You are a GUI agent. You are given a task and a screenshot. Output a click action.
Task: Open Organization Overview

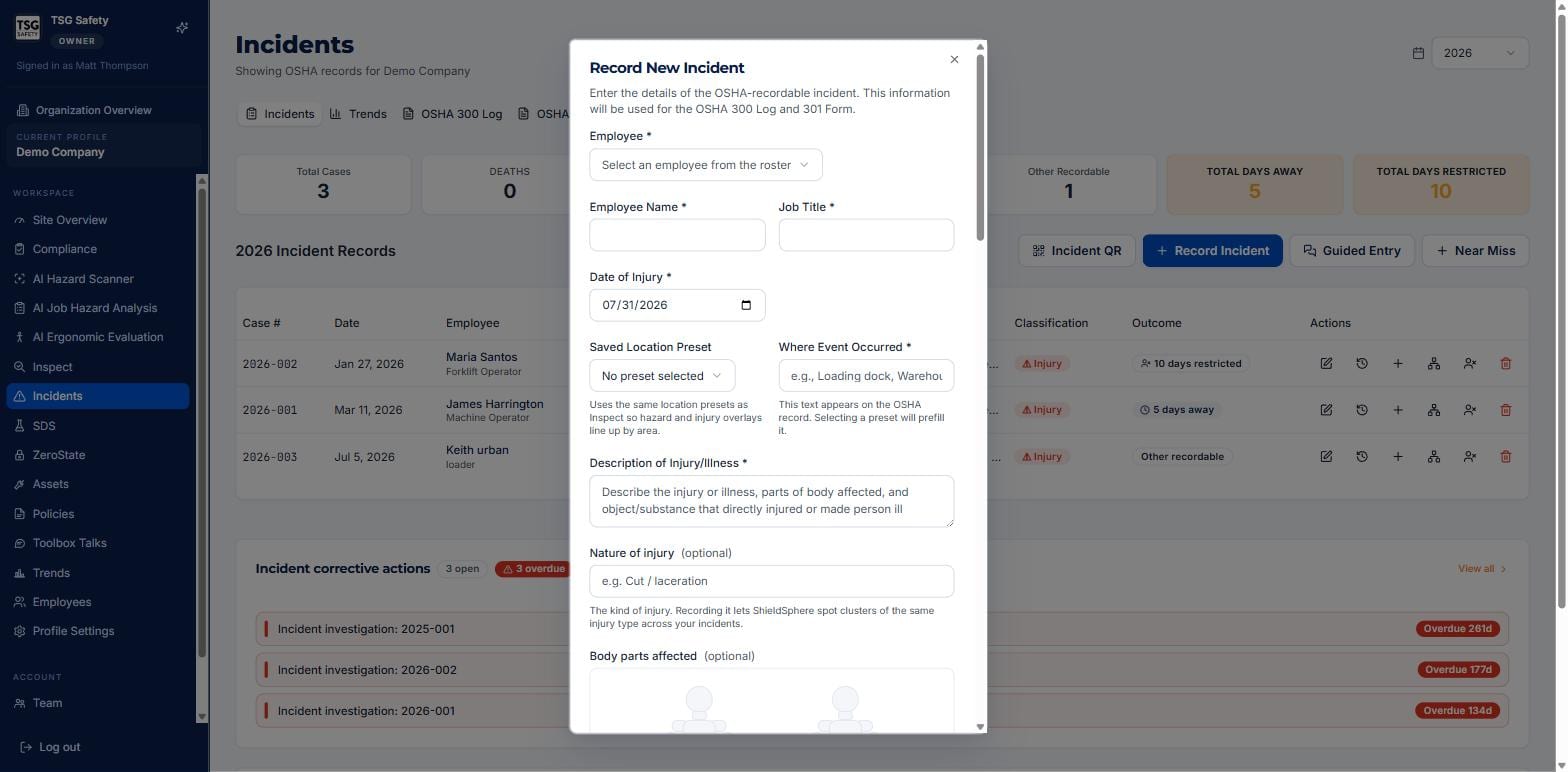tap(94, 110)
